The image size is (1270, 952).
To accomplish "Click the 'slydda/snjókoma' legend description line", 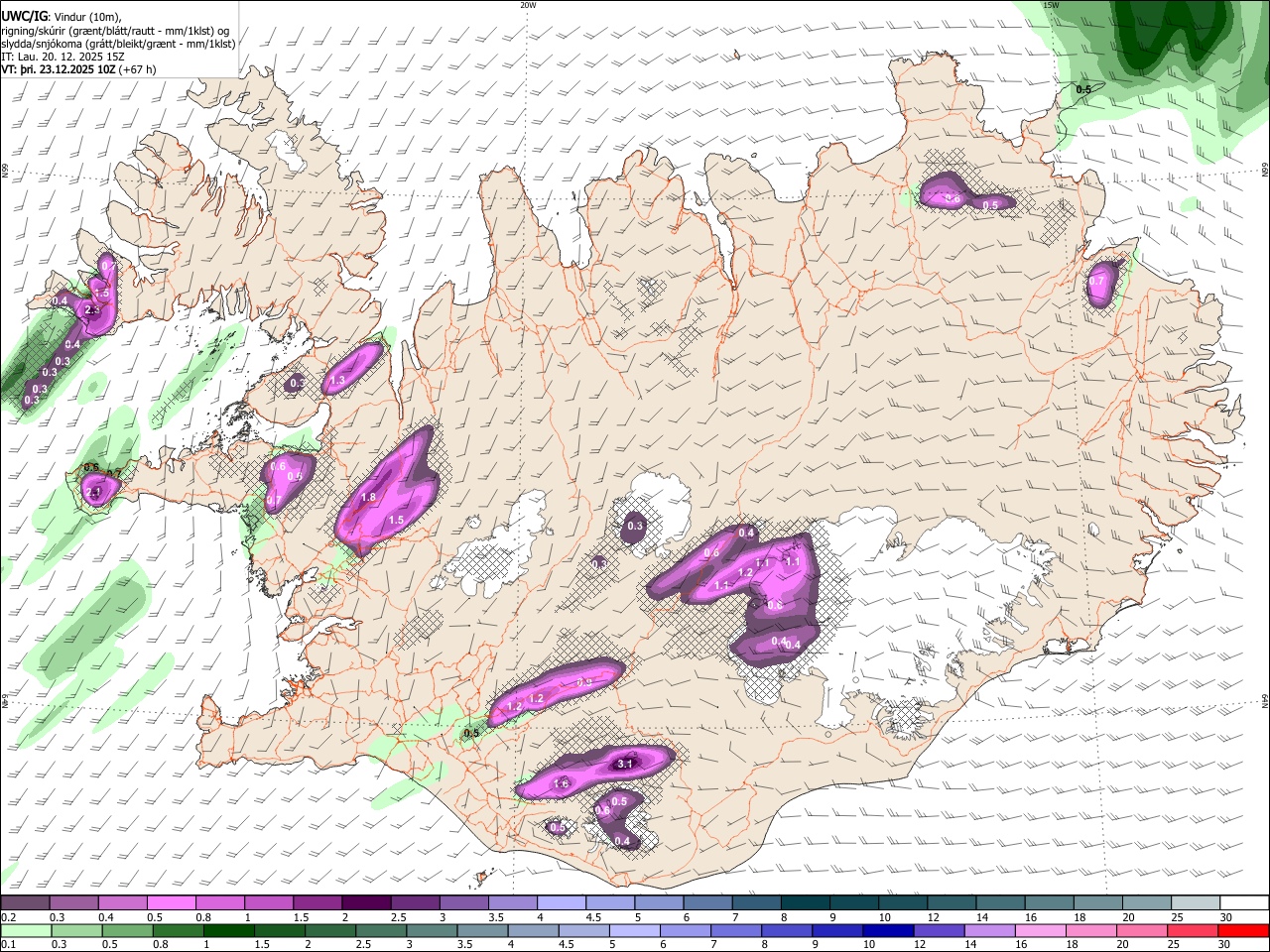I will (x=119, y=44).
